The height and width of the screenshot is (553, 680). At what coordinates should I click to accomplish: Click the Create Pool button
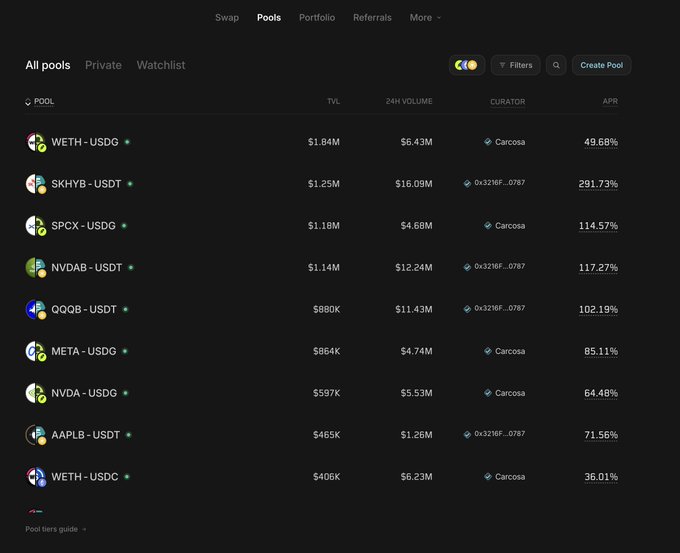point(602,65)
